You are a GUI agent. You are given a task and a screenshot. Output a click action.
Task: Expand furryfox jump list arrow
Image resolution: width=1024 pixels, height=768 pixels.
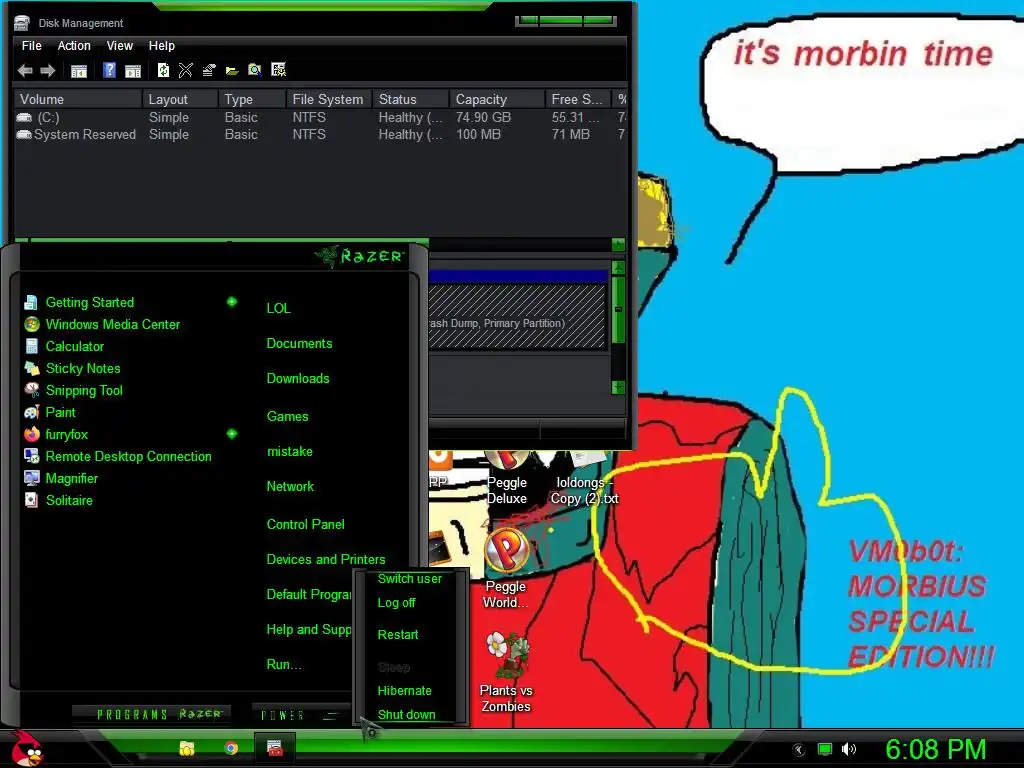[232, 434]
